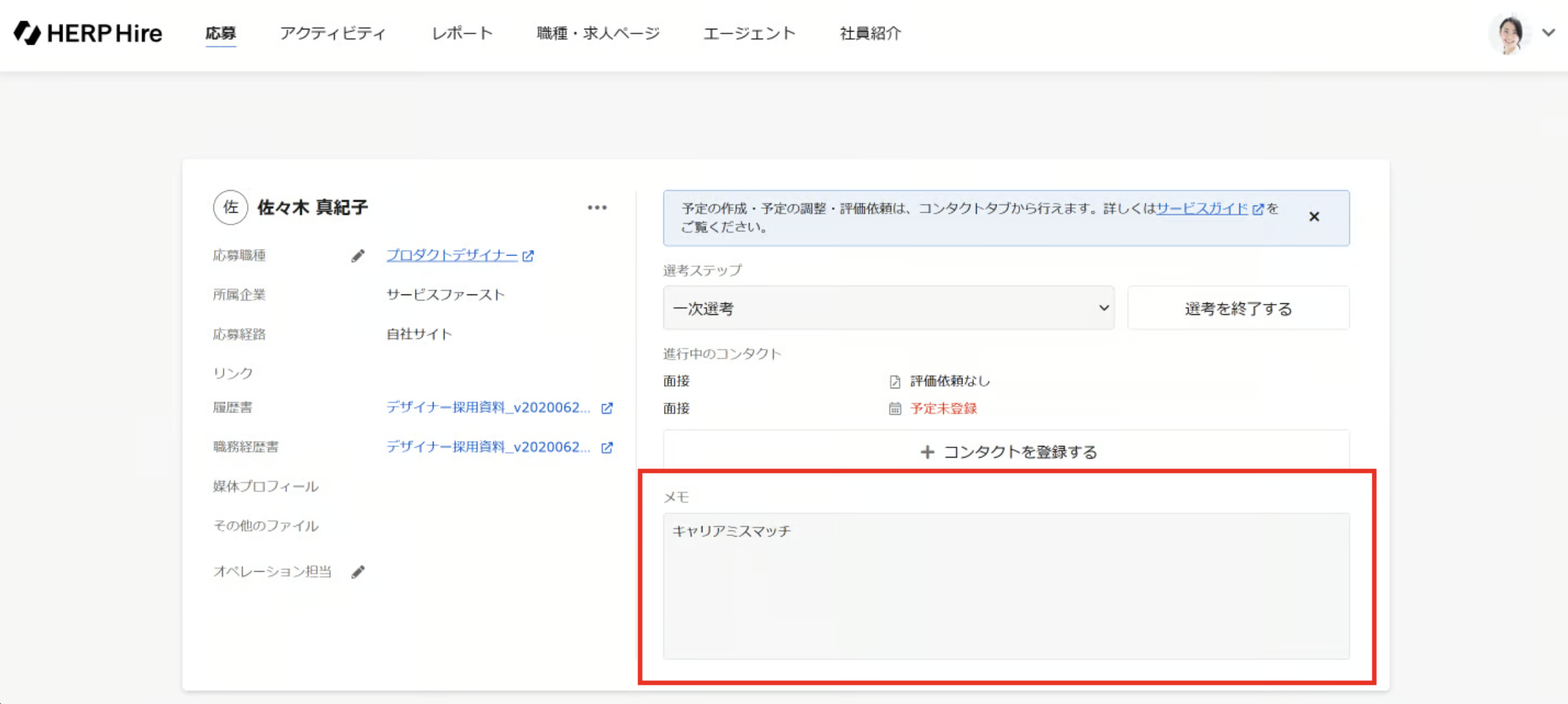Click the document icon beside 評価依頼なし
1568x704 pixels.
tap(895, 382)
